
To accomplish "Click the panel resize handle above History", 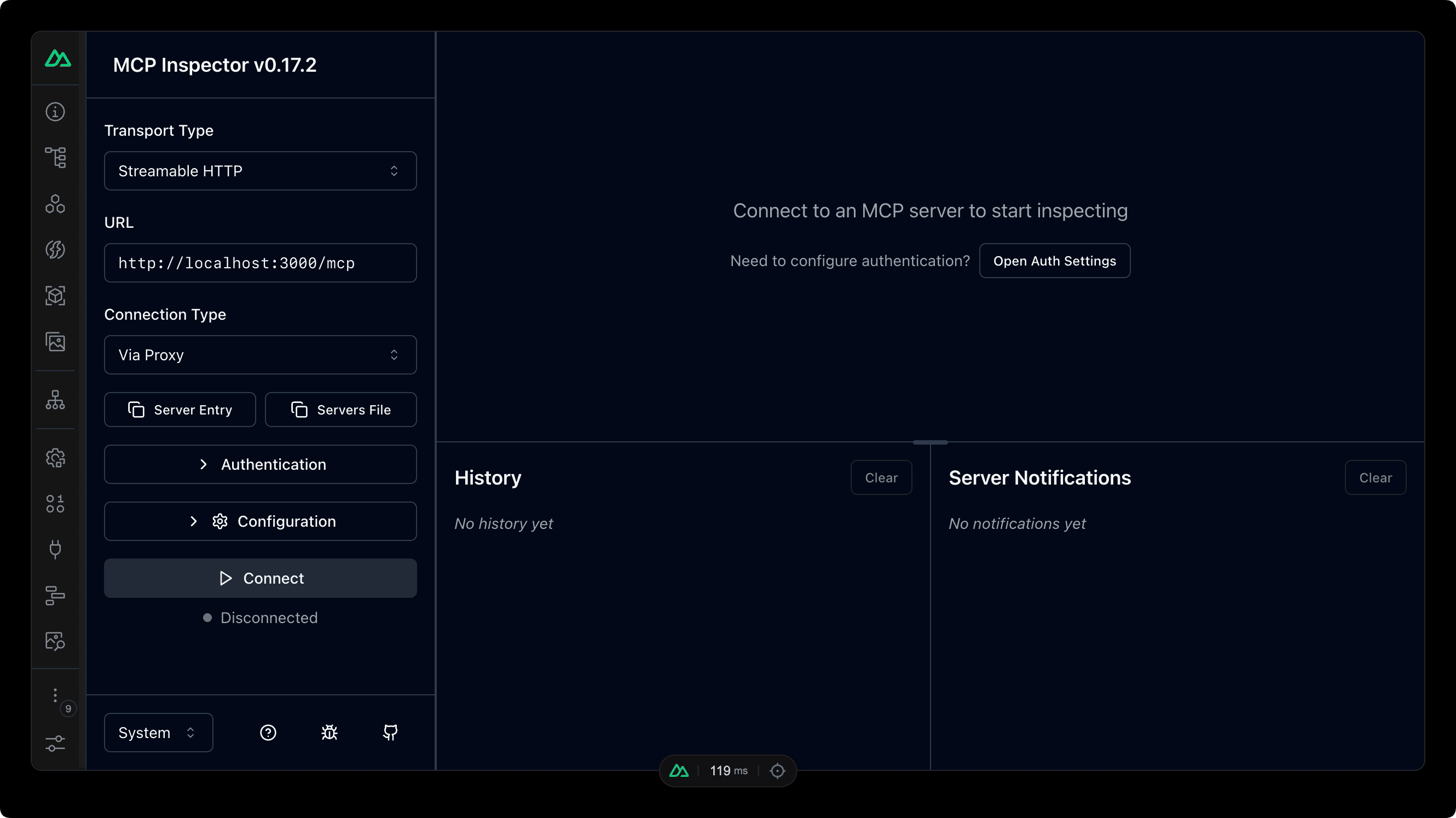I will click(x=930, y=442).
